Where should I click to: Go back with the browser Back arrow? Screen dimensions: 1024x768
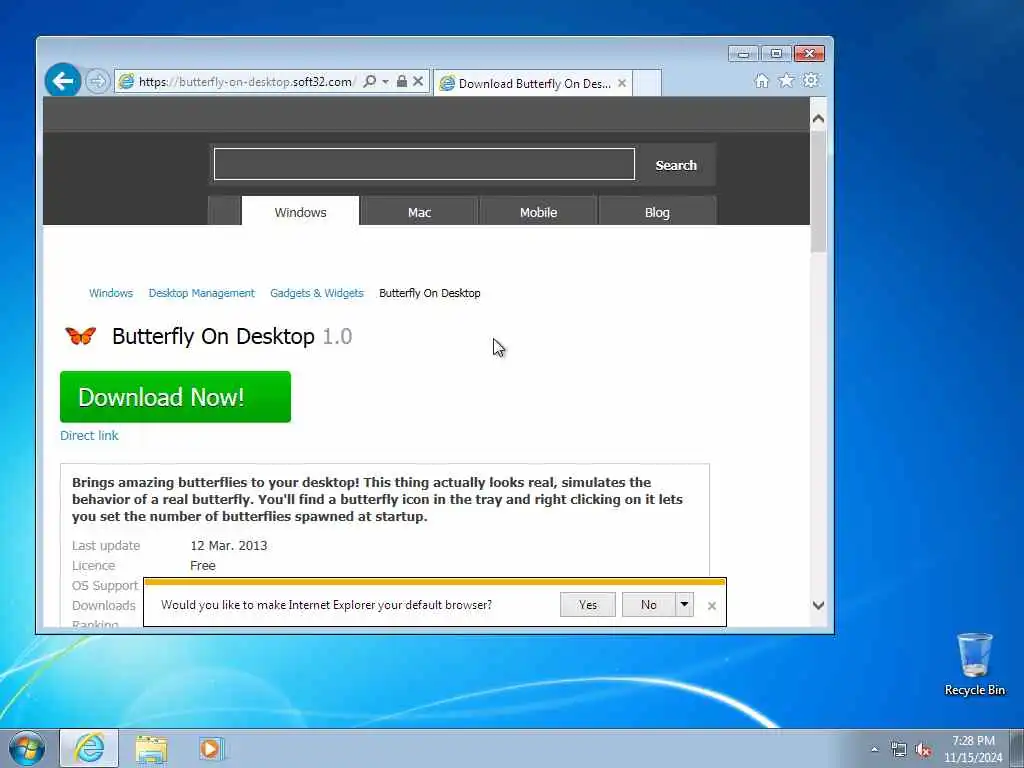pyautogui.click(x=63, y=81)
